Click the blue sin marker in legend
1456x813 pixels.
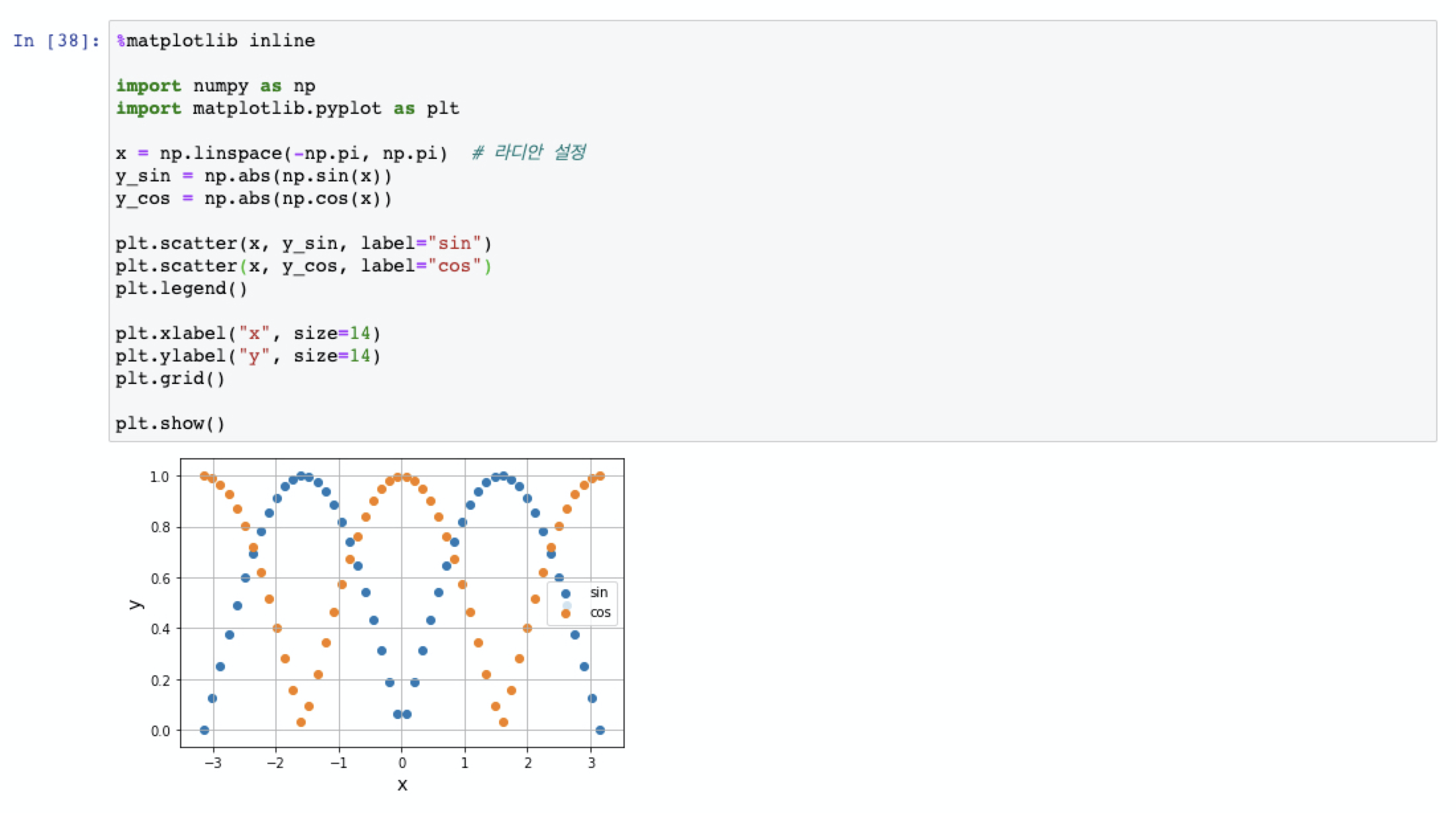point(565,594)
